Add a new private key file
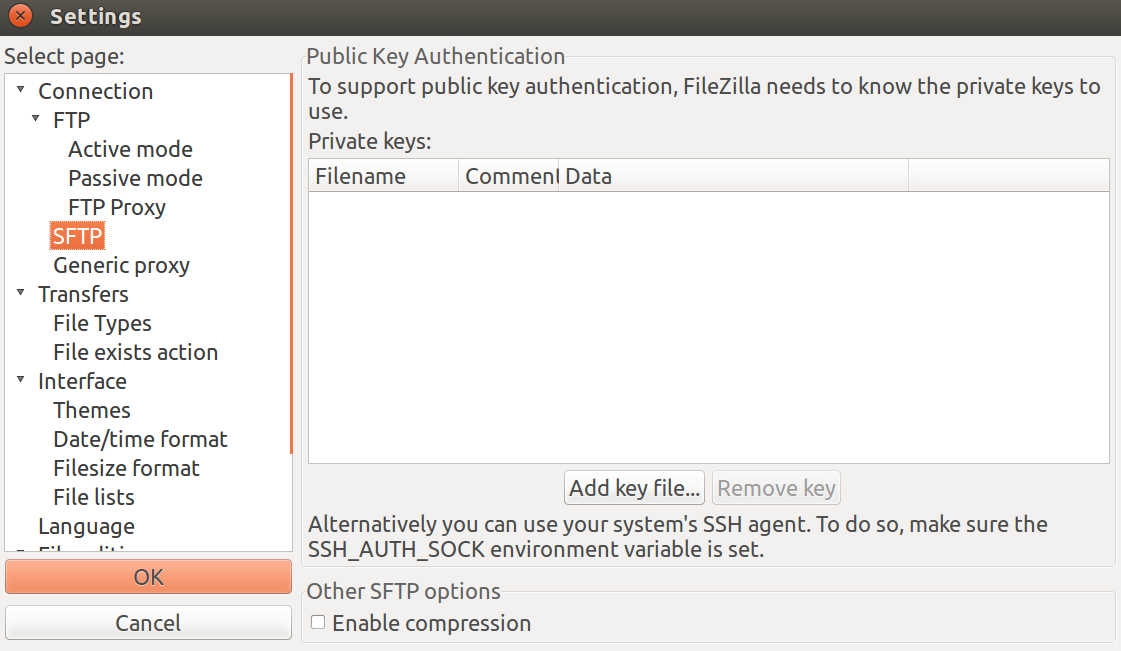Viewport: 1121px width, 651px height. 633,487
